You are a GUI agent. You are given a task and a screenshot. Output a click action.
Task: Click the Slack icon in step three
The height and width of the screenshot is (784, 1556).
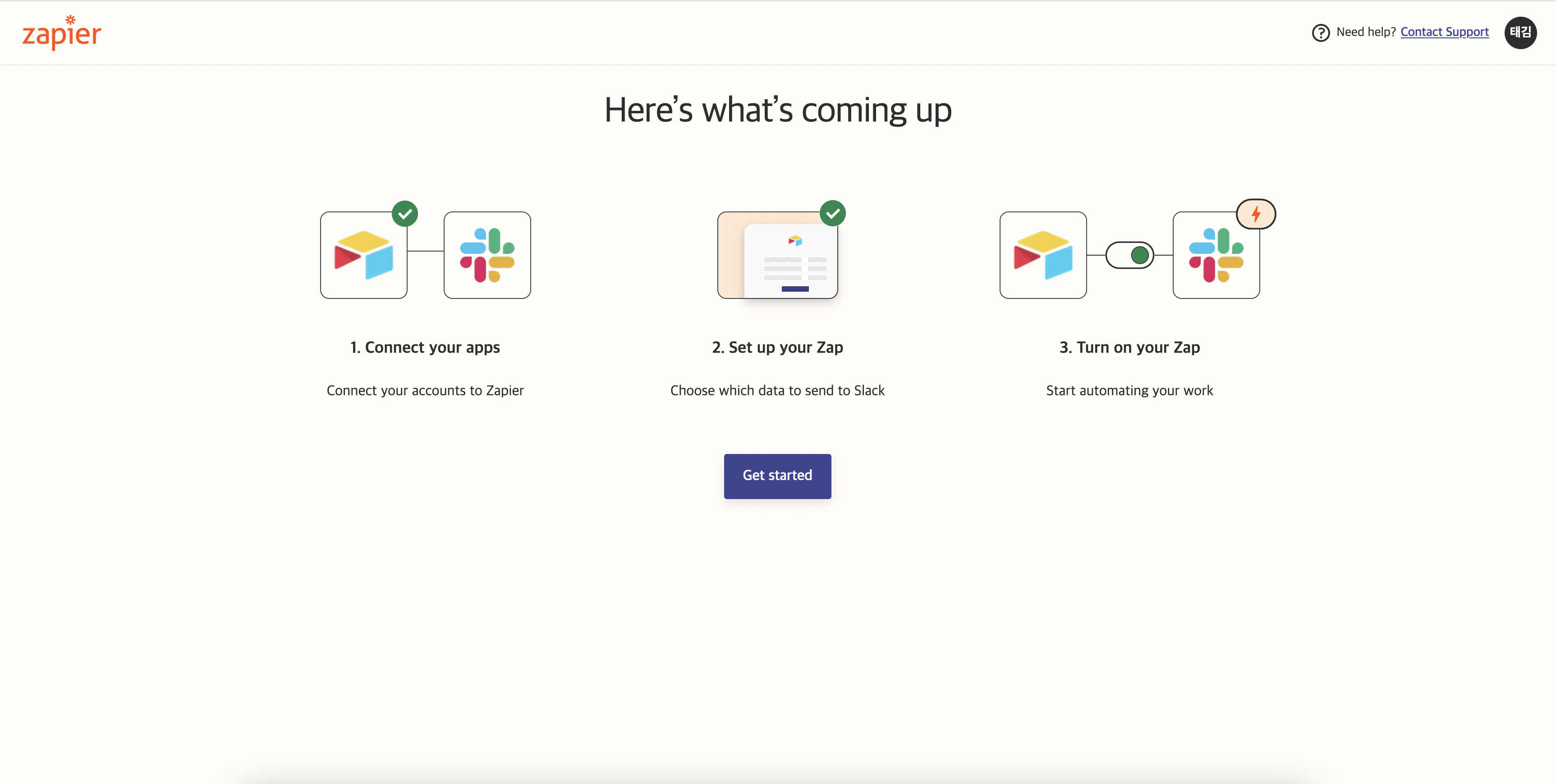pyautogui.click(x=1215, y=255)
